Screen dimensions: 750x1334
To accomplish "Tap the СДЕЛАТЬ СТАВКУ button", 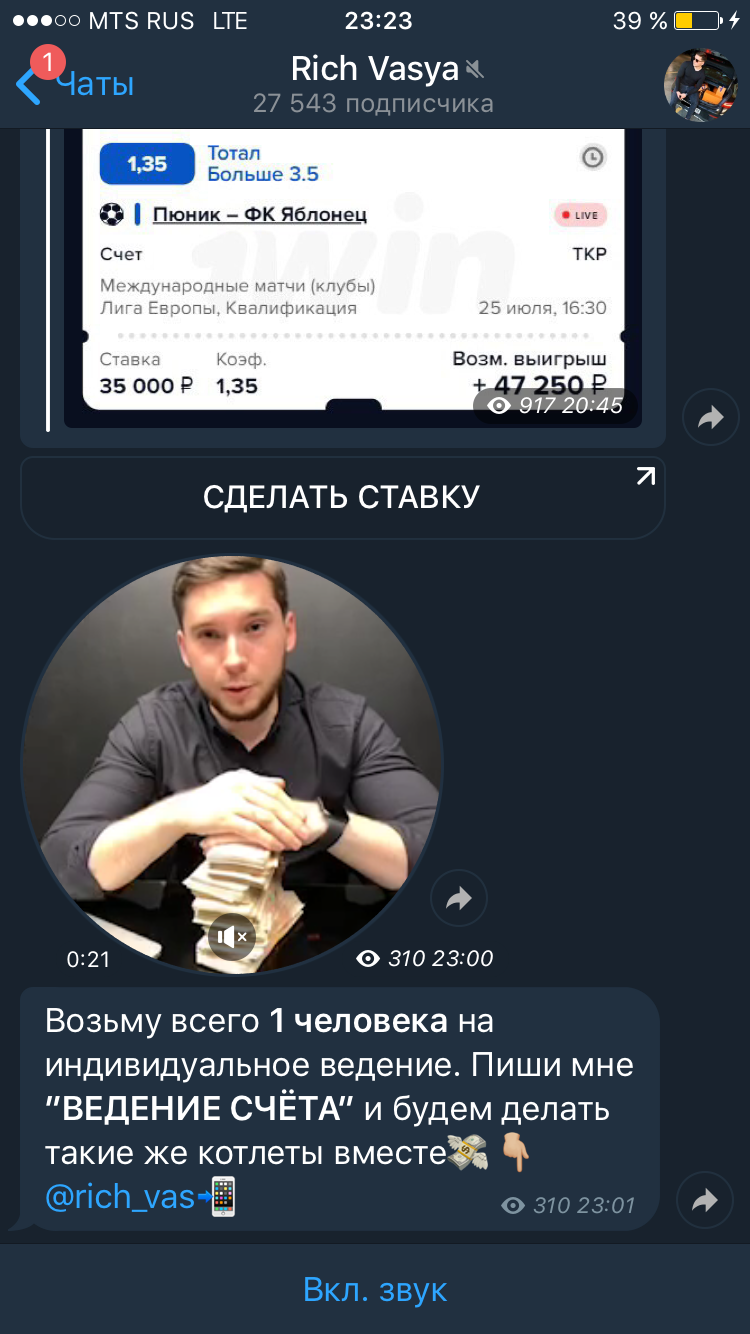I will click(342, 497).
